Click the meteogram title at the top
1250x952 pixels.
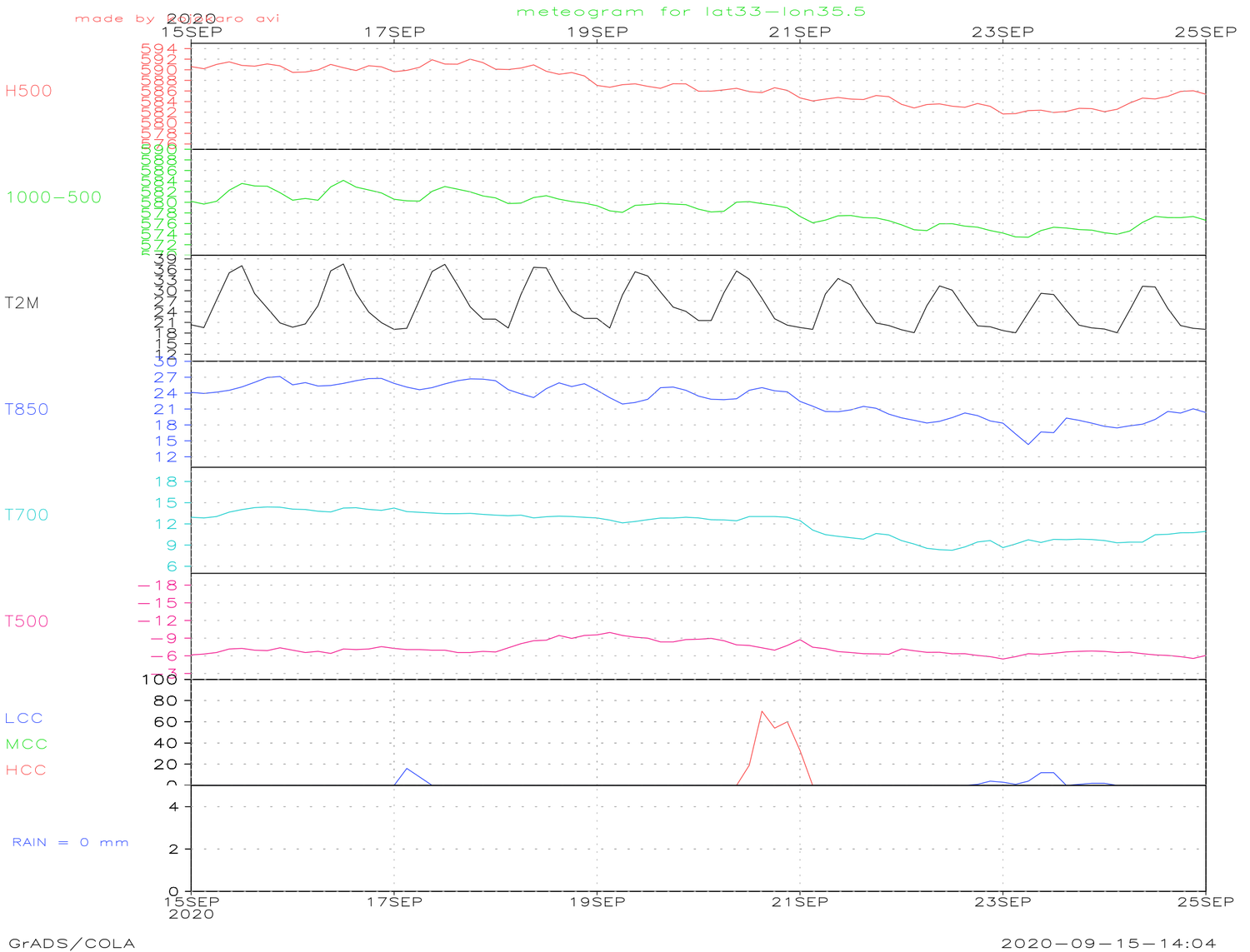click(x=691, y=12)
